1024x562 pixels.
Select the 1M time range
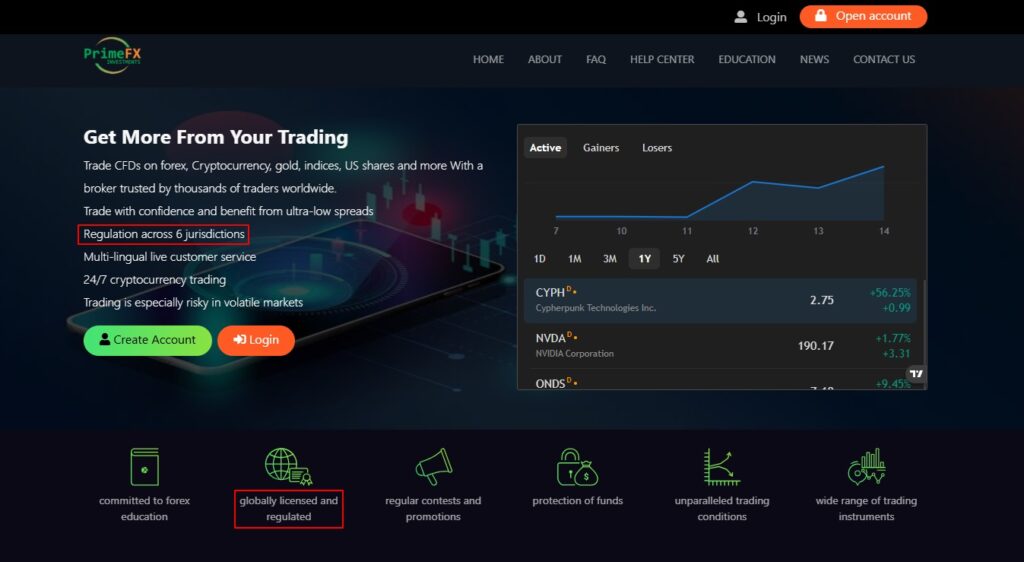575,258
